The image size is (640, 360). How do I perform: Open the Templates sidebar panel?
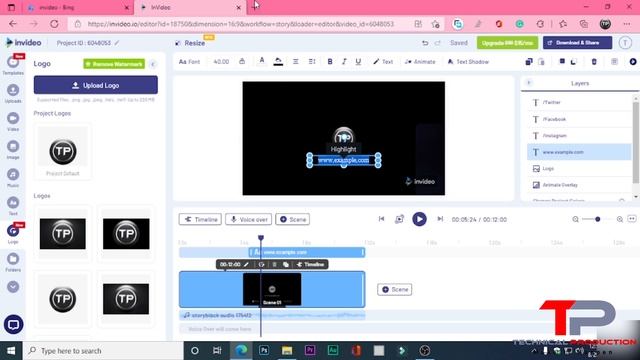click(x=13, y=64)
